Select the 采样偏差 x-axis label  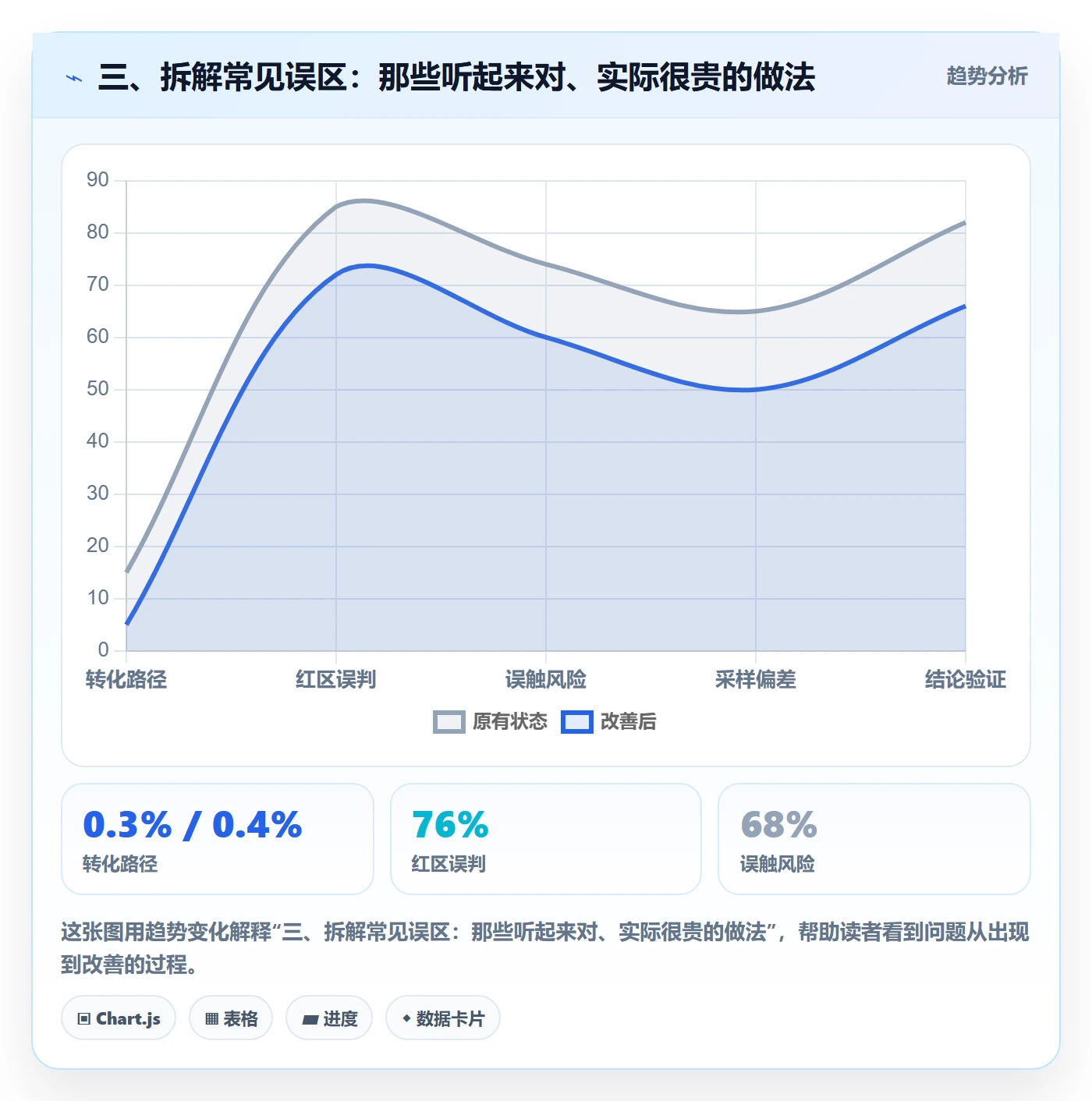point(756,680)
